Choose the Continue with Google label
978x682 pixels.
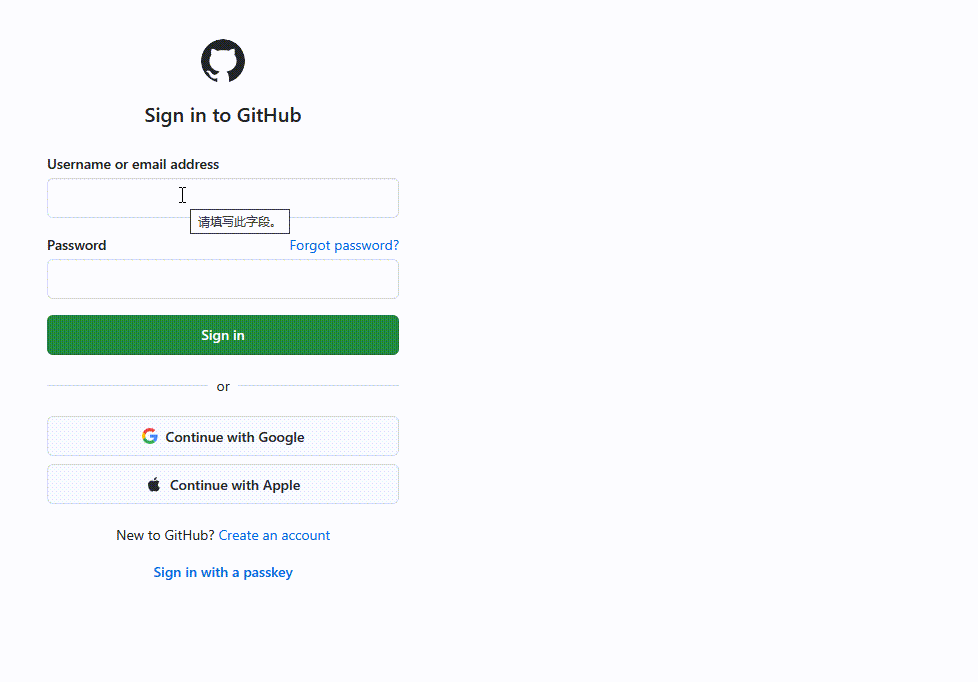[x=235, y=437]
